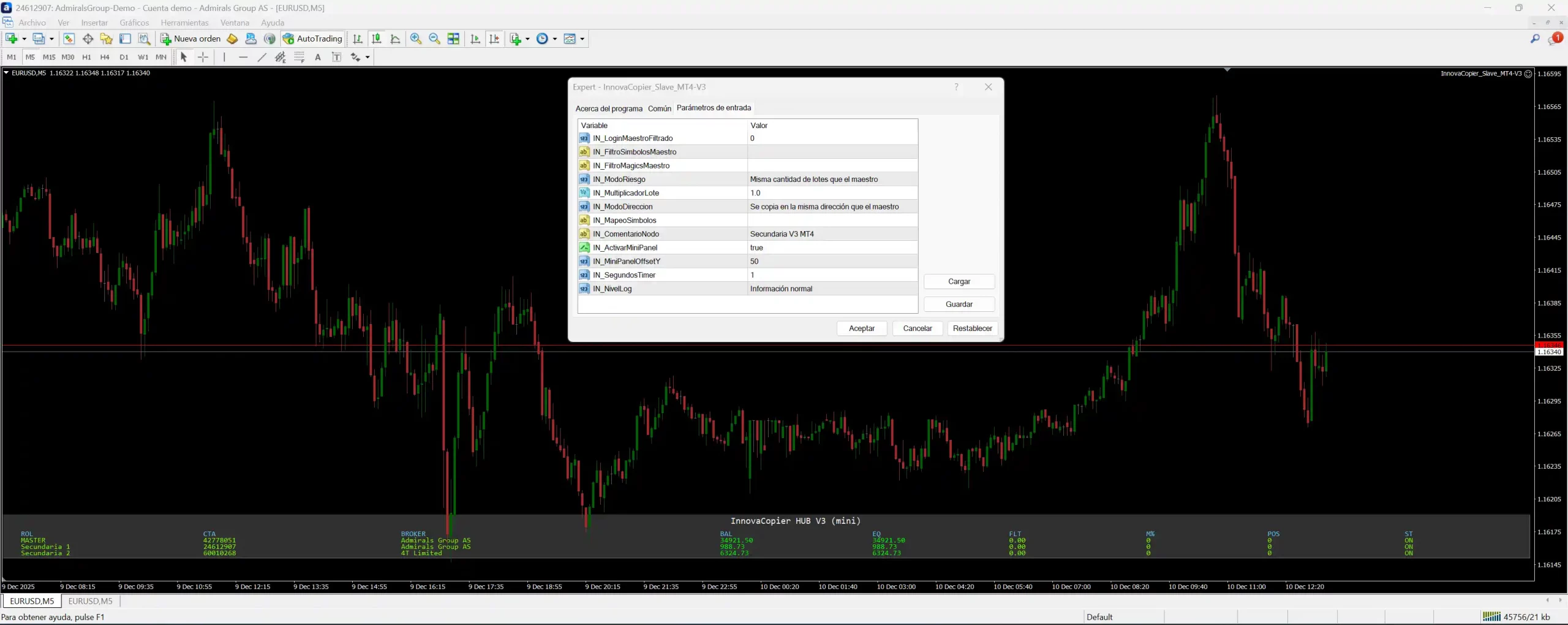1568x625 pixels.
Task: Enable chart auto scroll
Action: point(475,39)
